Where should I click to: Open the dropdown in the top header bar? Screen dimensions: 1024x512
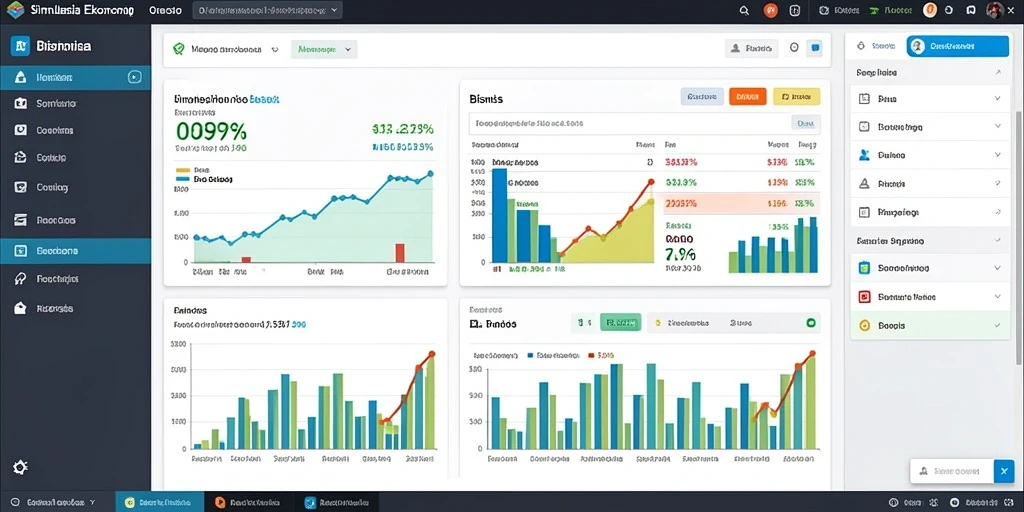pyautogui.click(x=268, y=10)
